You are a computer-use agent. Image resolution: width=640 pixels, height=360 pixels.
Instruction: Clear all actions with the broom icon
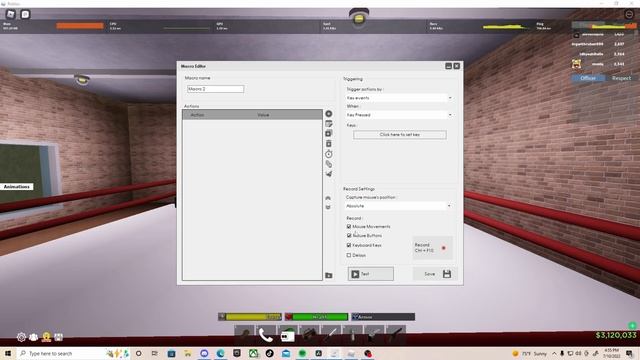point(329,174)
